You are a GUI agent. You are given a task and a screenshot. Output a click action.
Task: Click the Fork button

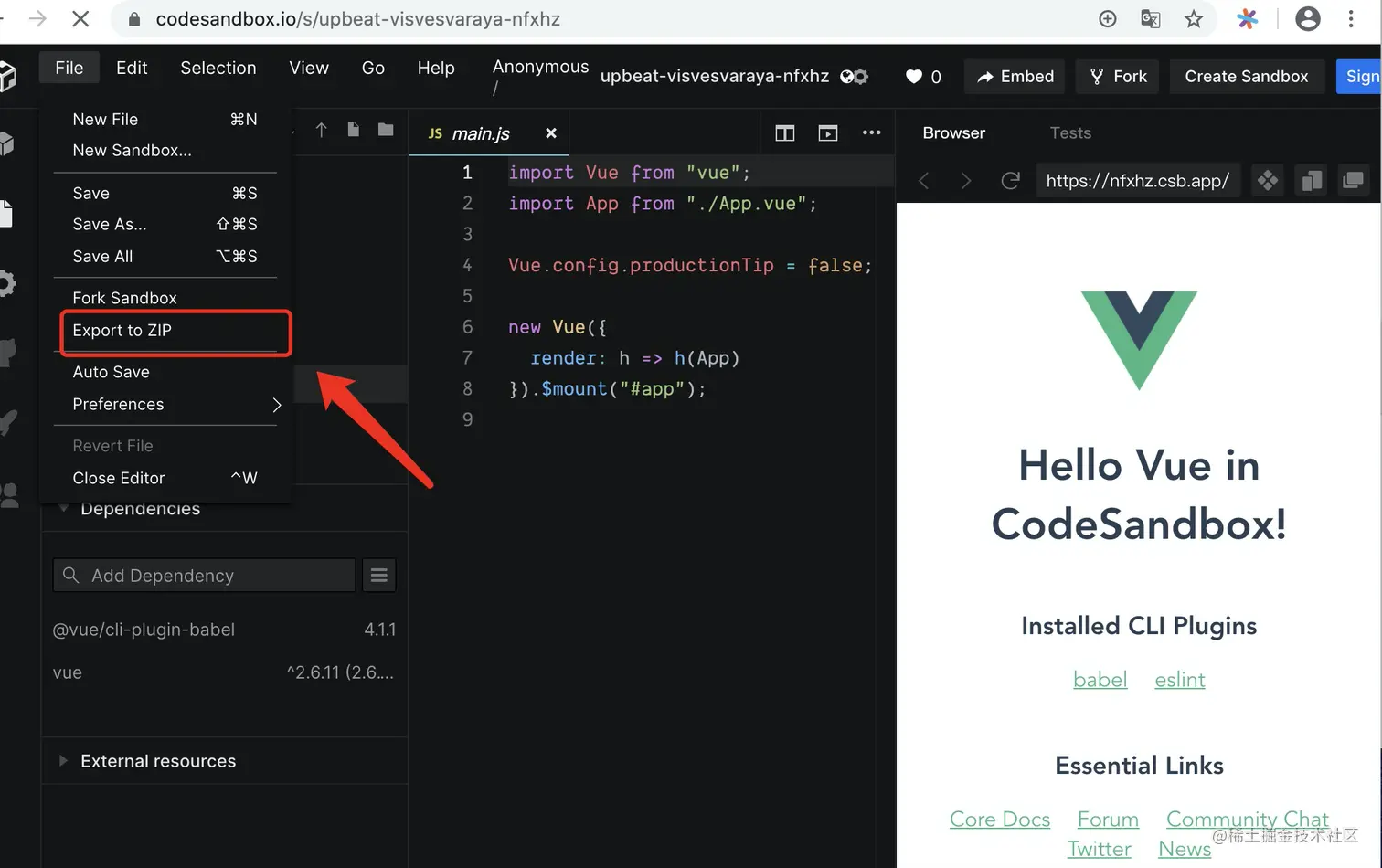[x=1118, y=77]
